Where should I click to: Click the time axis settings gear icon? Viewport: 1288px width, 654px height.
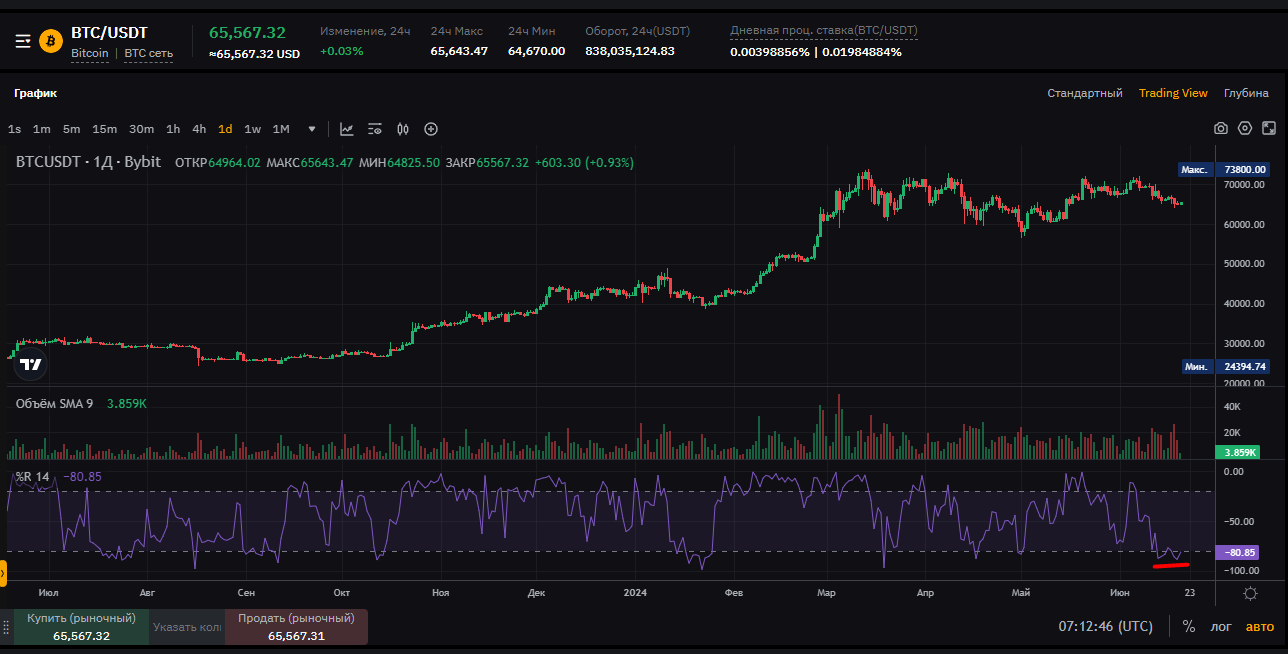point(1250,593)
